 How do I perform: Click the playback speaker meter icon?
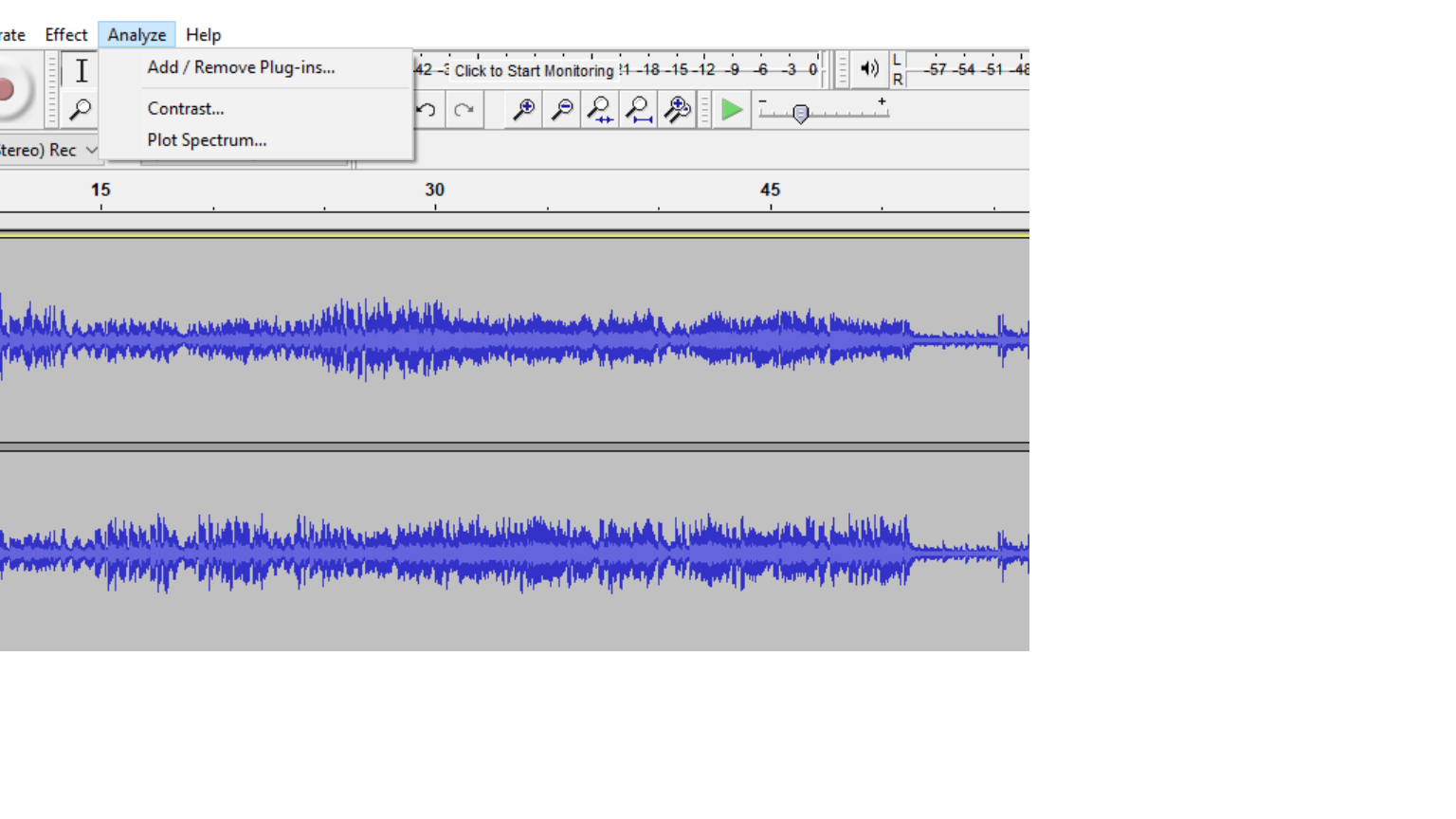click(x=869, y=68)
